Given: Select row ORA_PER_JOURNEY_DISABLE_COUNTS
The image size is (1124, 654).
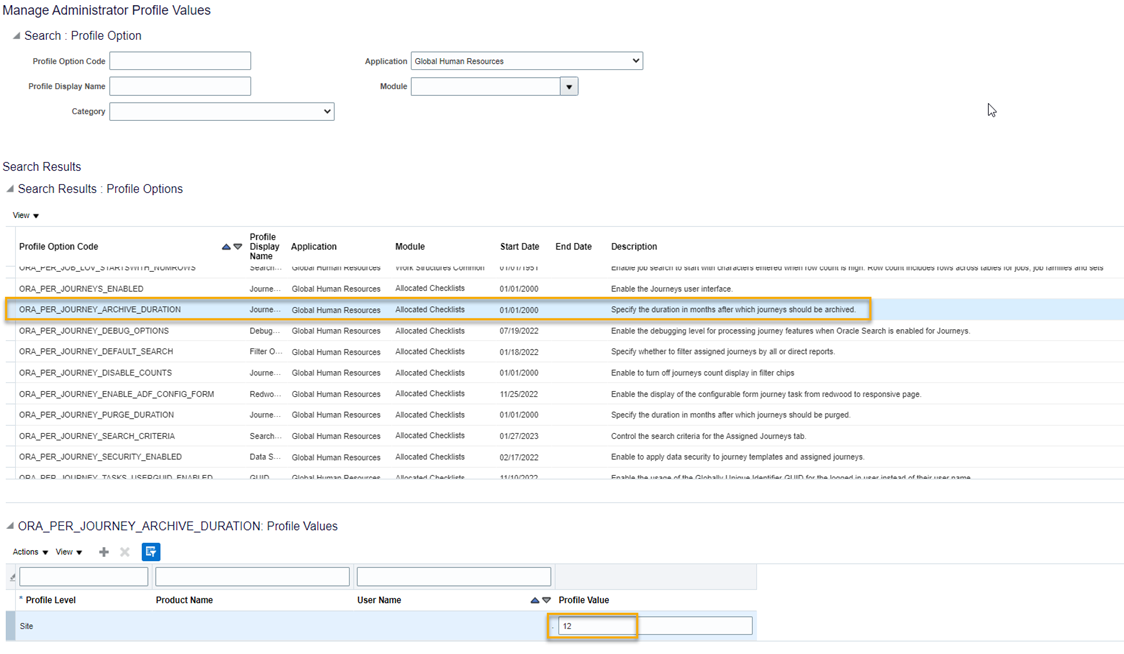Looking at the screenshot, I should pyautogui.click(x=565, y=373).
